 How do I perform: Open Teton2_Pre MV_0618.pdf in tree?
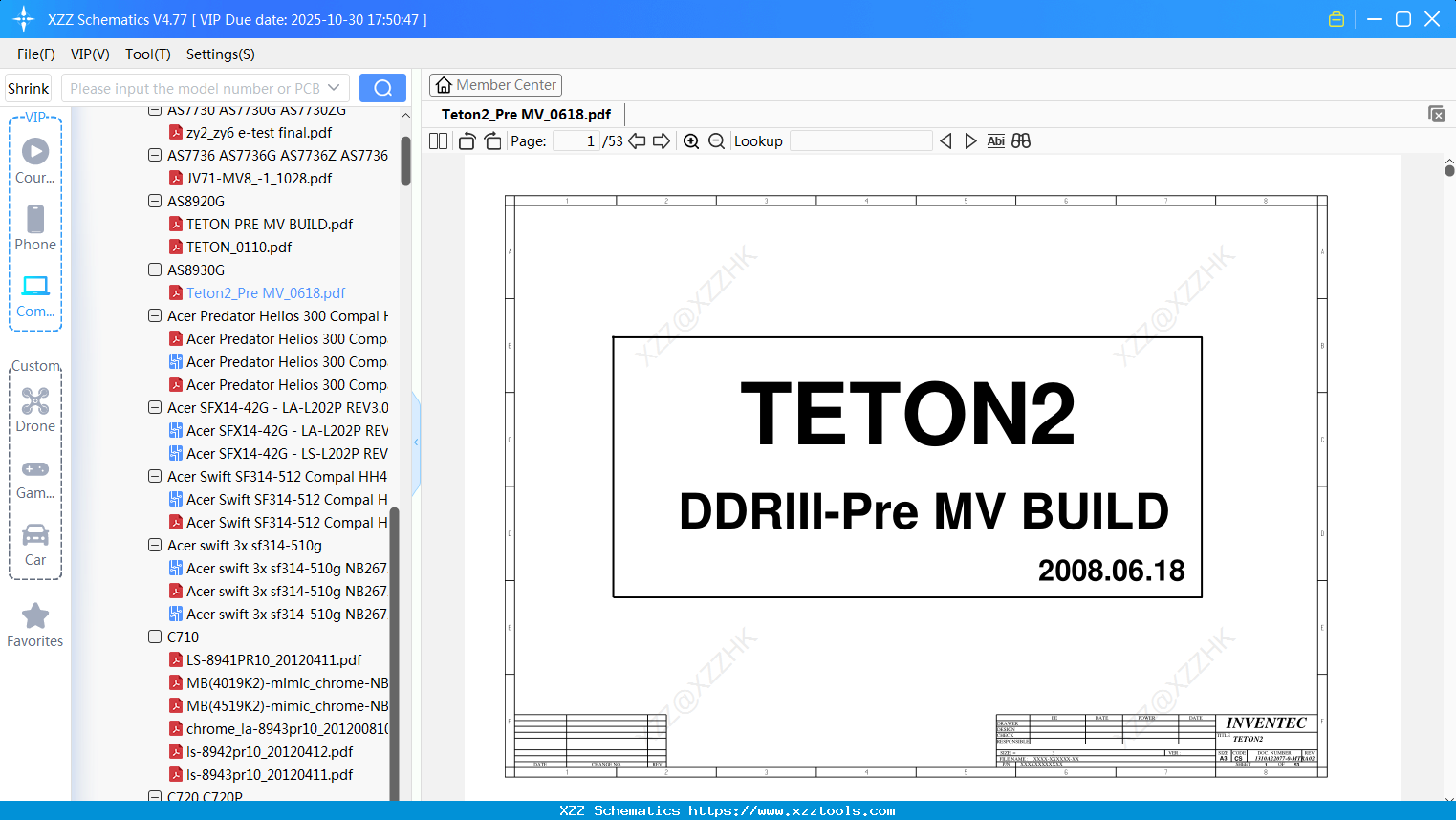pyautogui.click(x=266, y=292)
